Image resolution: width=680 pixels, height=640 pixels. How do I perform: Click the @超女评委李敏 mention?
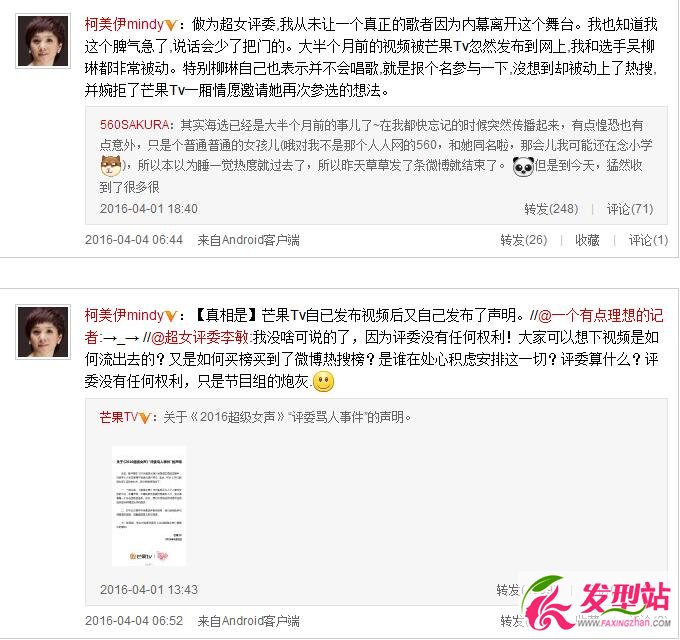point(201,337)
